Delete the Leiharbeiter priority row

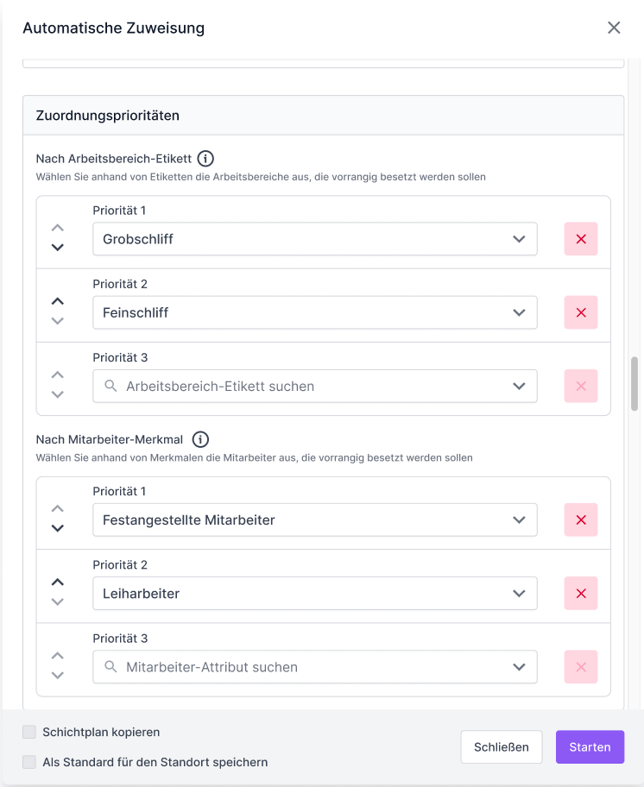(x=581, y=593)
